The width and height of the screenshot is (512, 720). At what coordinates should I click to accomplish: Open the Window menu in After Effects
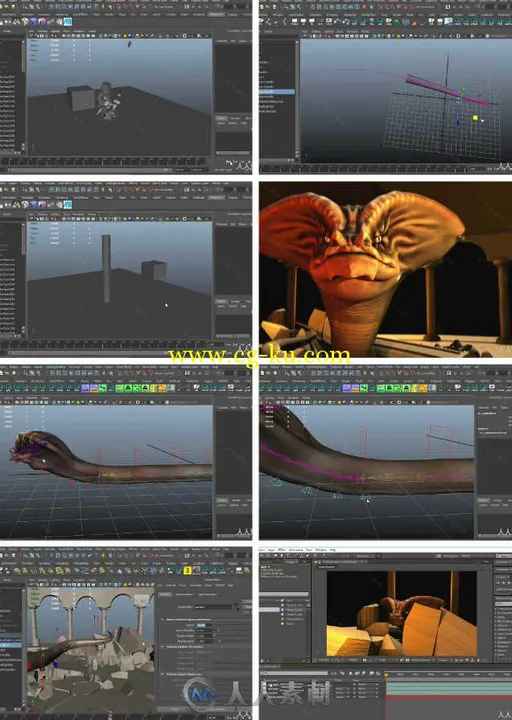pyautogui.click(x=321, y=550)
